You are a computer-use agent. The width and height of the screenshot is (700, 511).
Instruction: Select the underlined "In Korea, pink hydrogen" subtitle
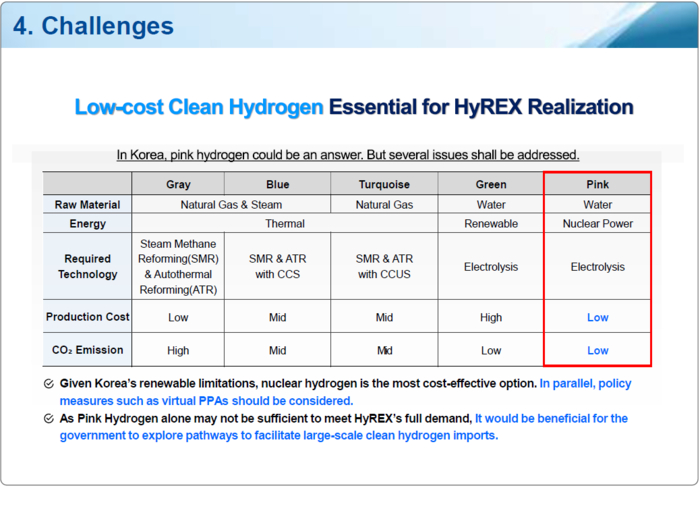click(347, 155)
